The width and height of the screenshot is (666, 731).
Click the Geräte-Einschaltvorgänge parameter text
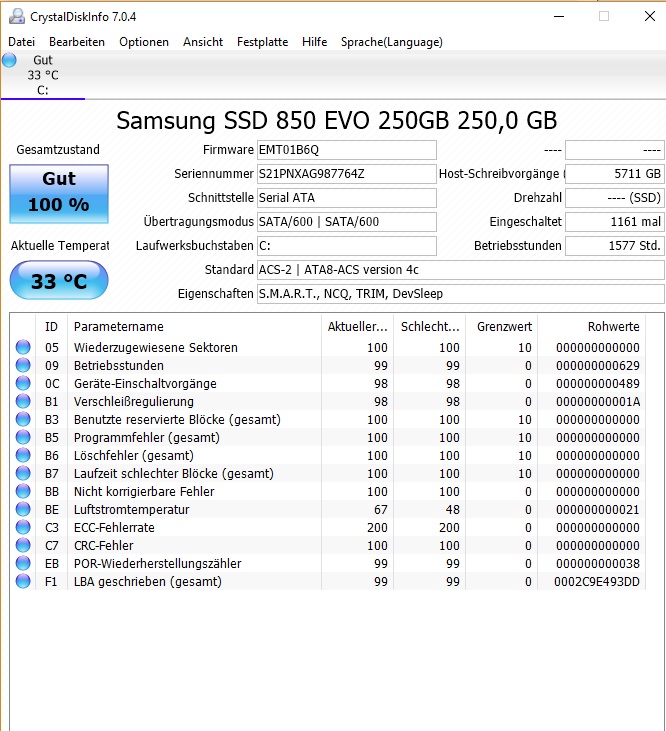click(145, 384)
